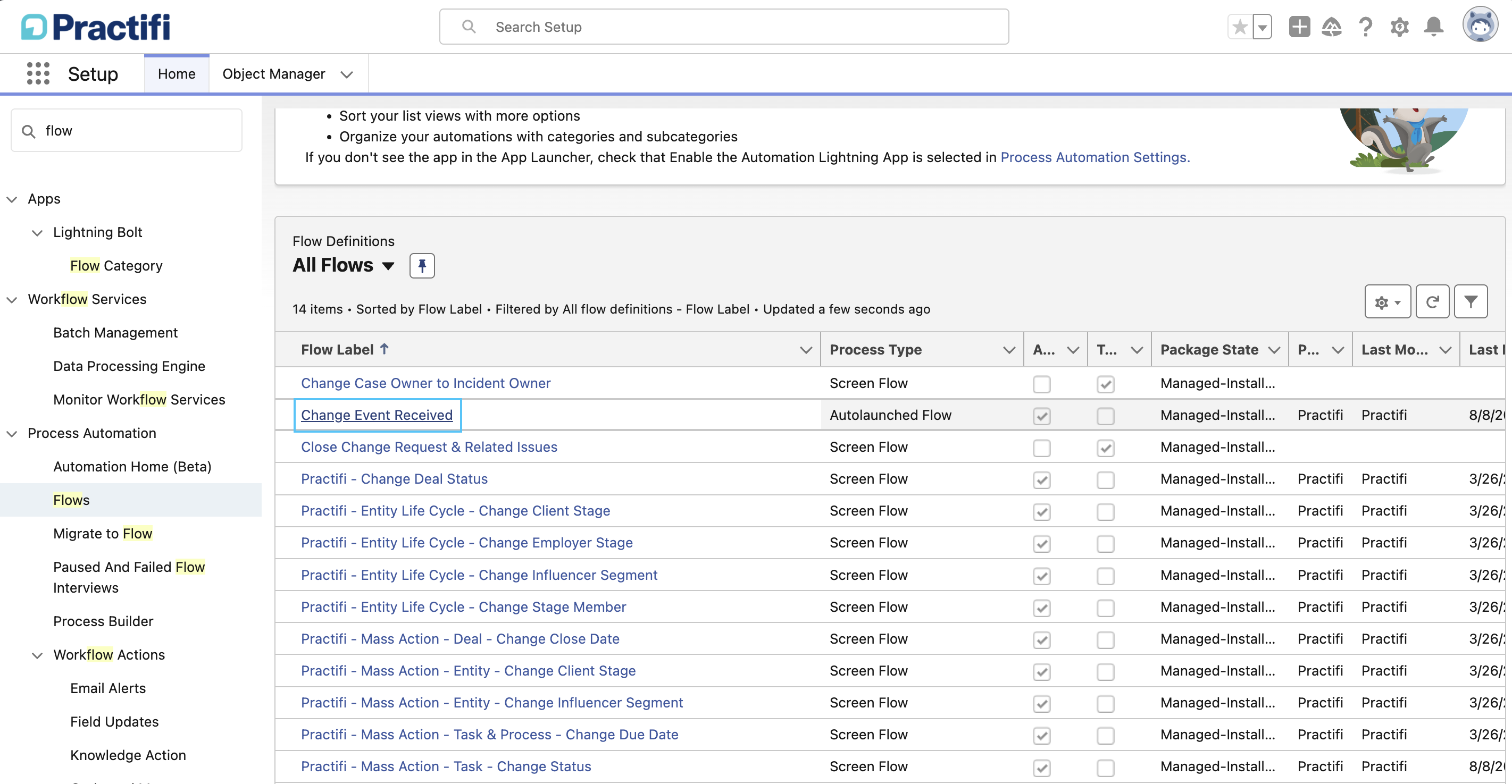Image resolution: width=1512 pixels, height=784 pixels.
Task: Open Field Updates in the sidebar
Action: click(x=114, y=721)
